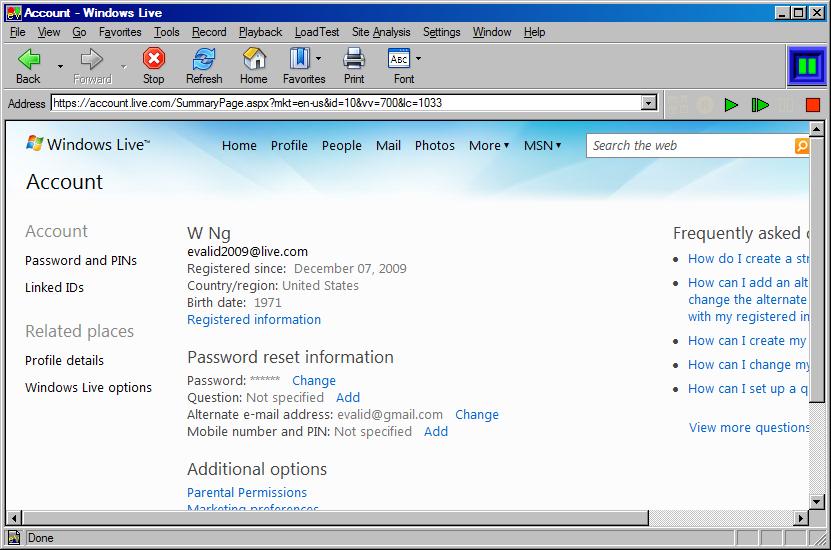The height and width of the screenshot is (550, 831).
Task: Expand the Forward history dropdown arrow
Action: pyautogui.click(x=123, y=66)
